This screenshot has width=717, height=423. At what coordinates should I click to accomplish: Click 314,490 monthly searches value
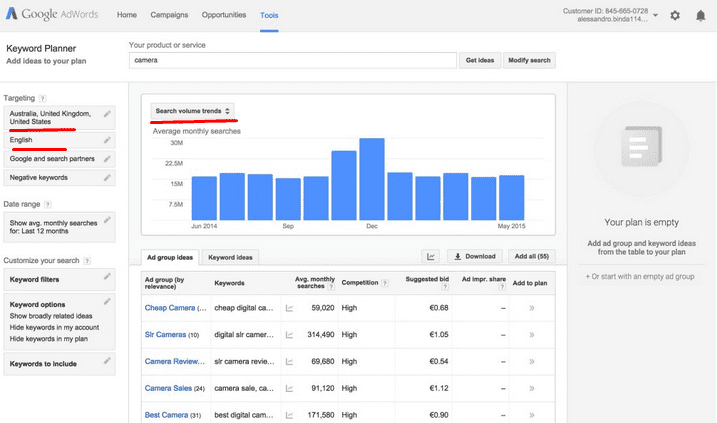pos(321,335)
